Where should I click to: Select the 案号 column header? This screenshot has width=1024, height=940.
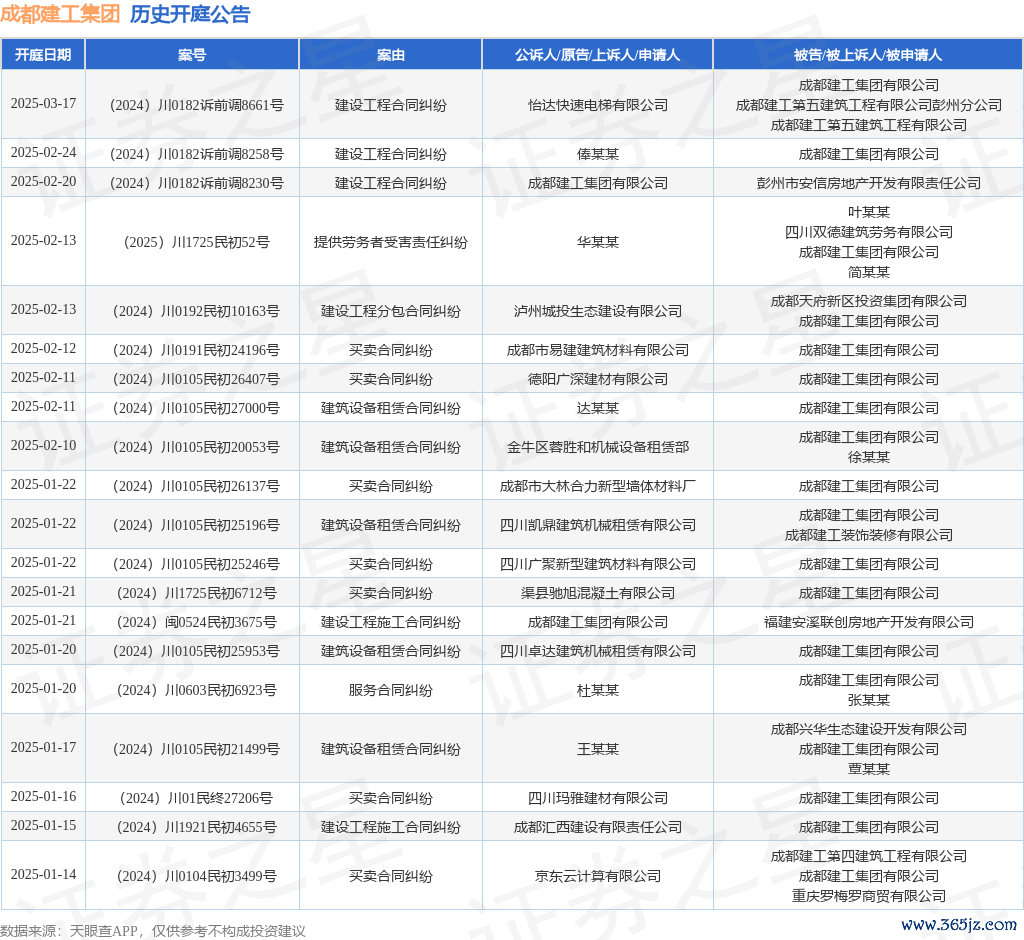(x=192, y=55)
